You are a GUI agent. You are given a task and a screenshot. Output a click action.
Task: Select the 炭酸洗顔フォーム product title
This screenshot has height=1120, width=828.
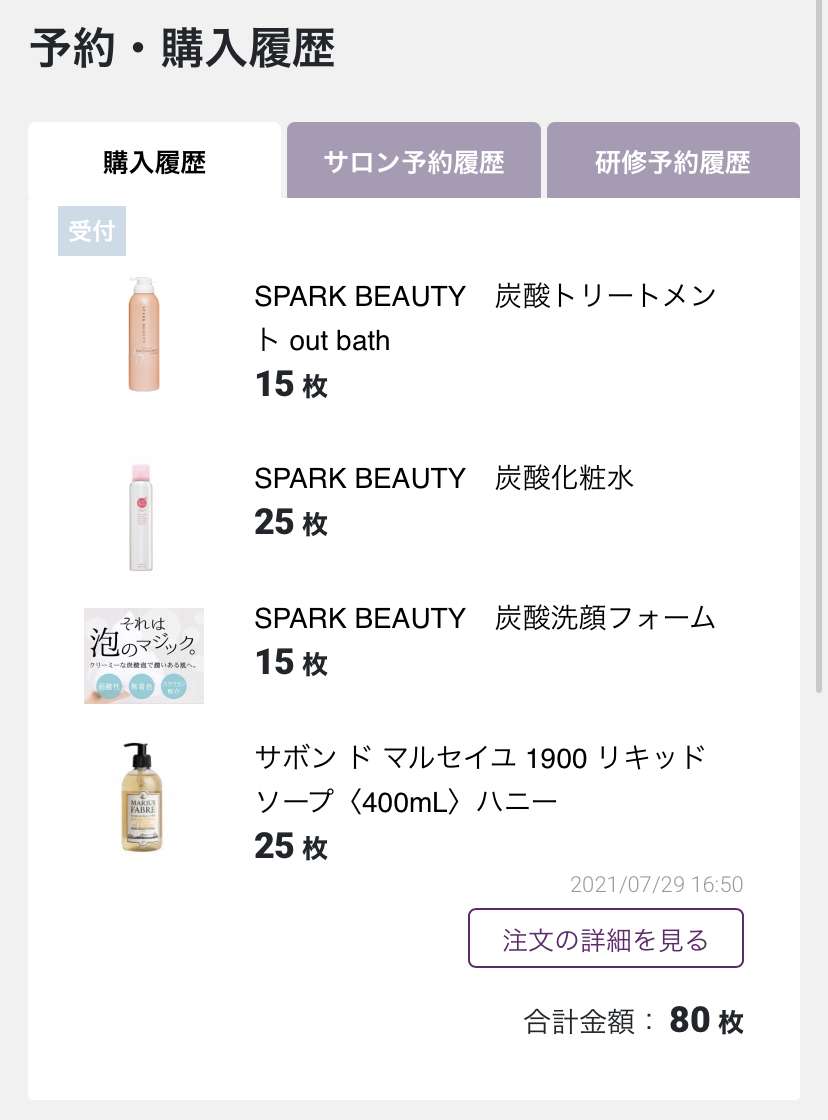[484, 619]
